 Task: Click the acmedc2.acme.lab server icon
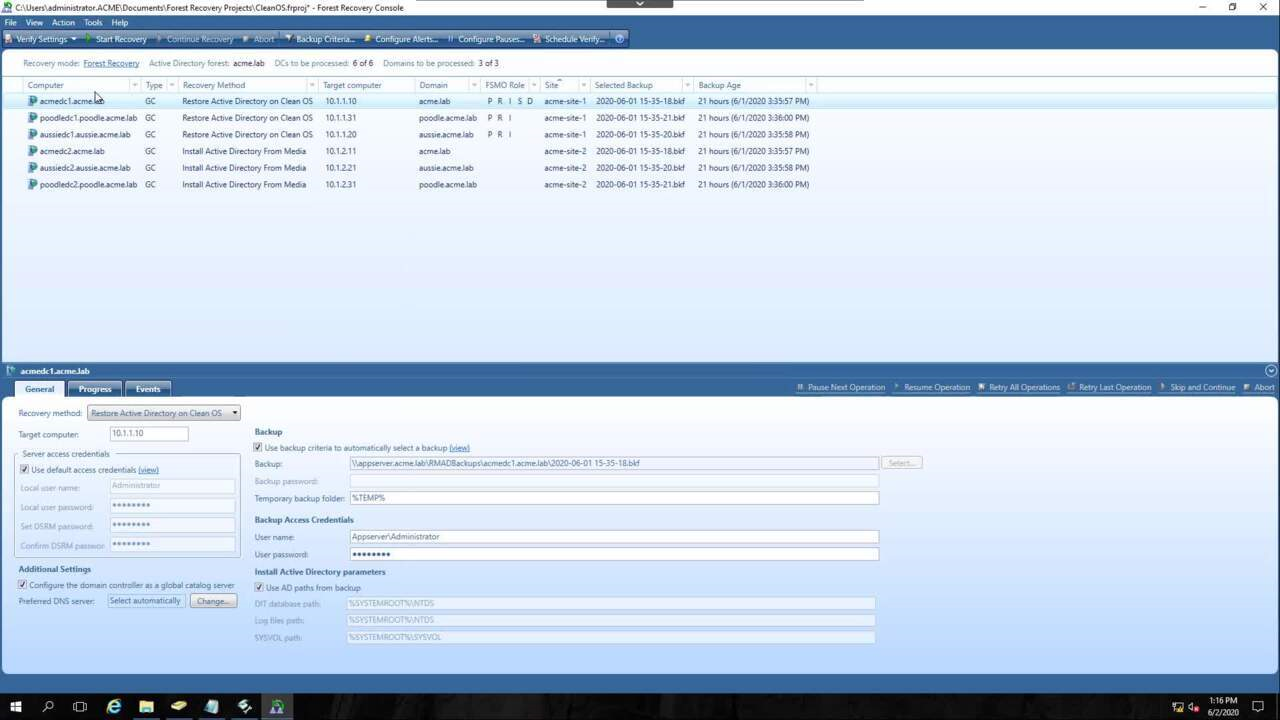click(x=33, y=151)
